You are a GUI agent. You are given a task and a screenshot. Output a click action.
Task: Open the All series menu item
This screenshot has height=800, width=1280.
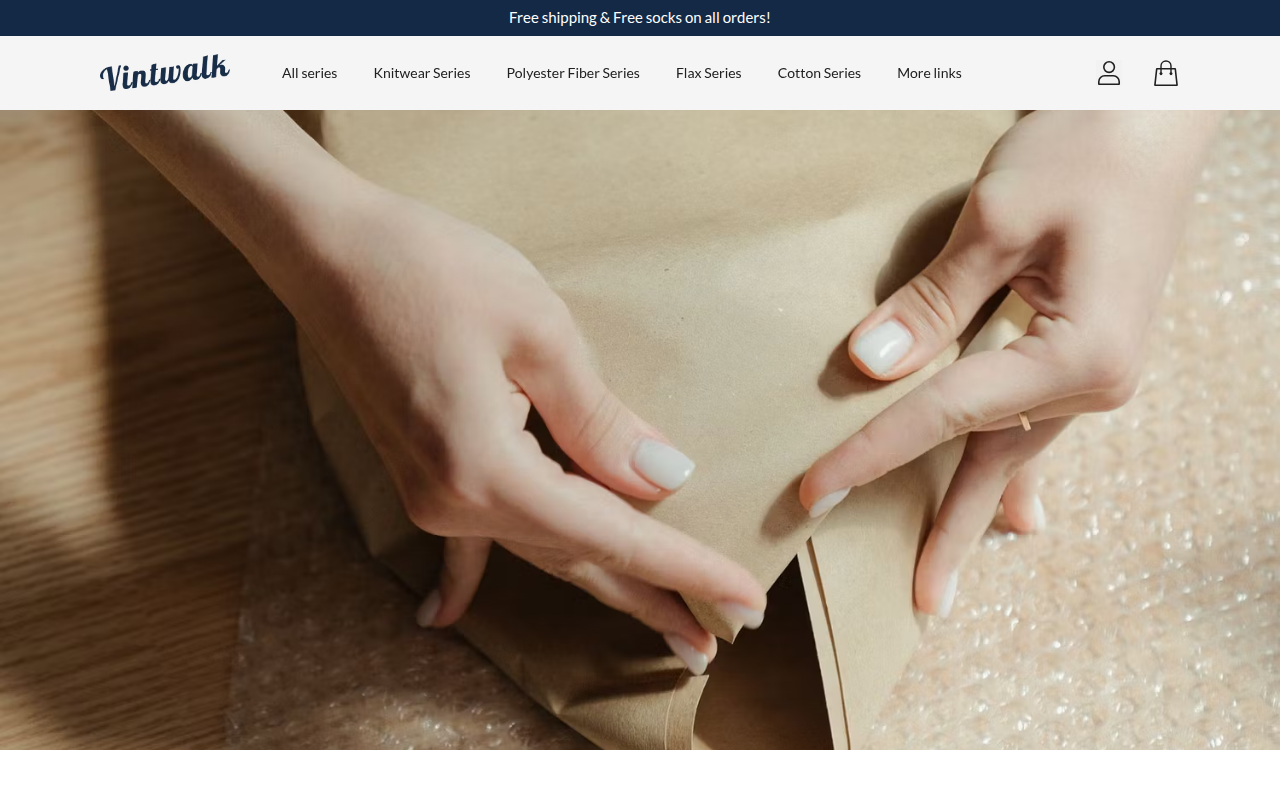coord(309,73)
